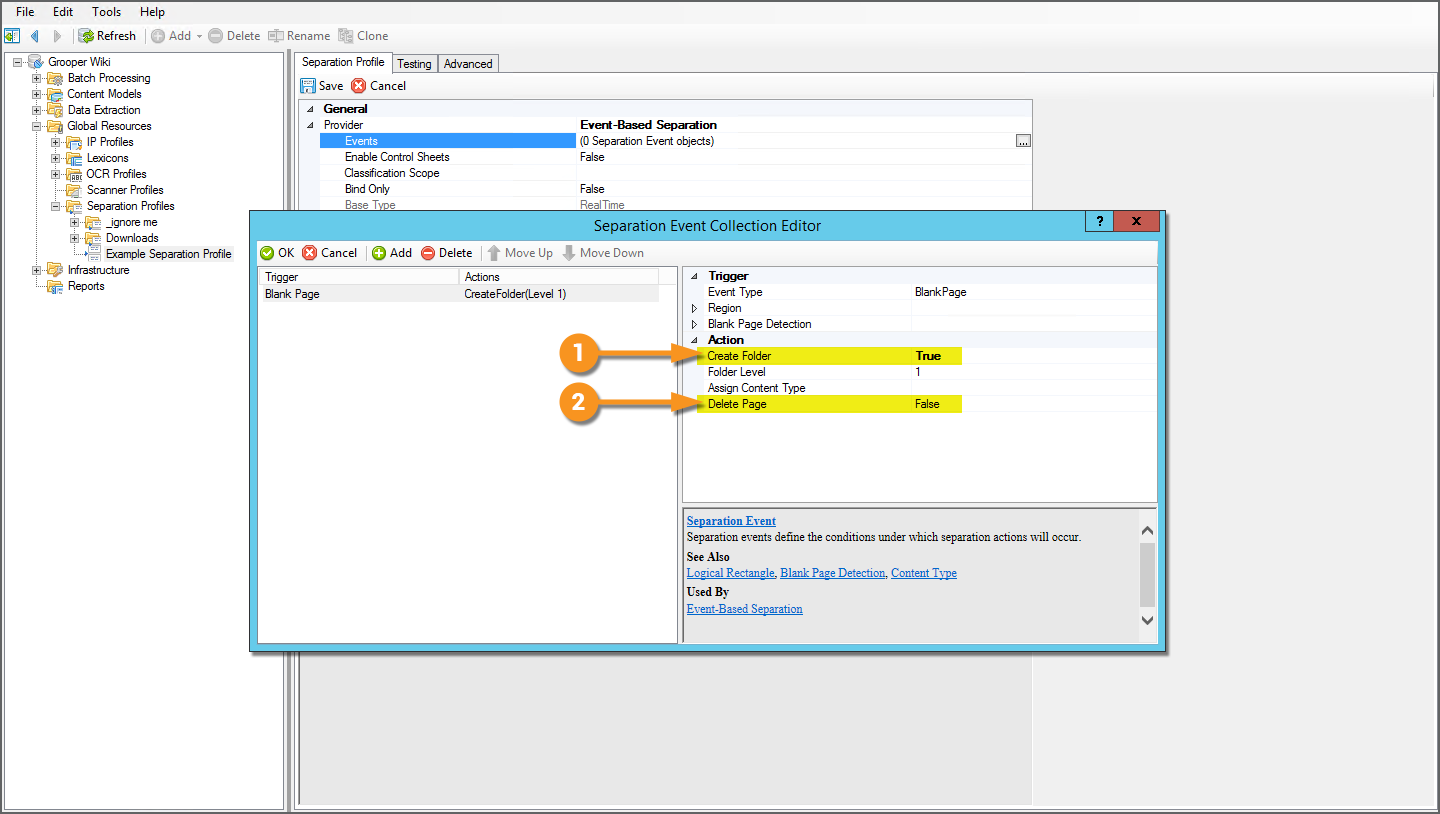The image size is (1440, 814).
Task: Click the Rename icon in the main toolbar
Action: (277, 36)
